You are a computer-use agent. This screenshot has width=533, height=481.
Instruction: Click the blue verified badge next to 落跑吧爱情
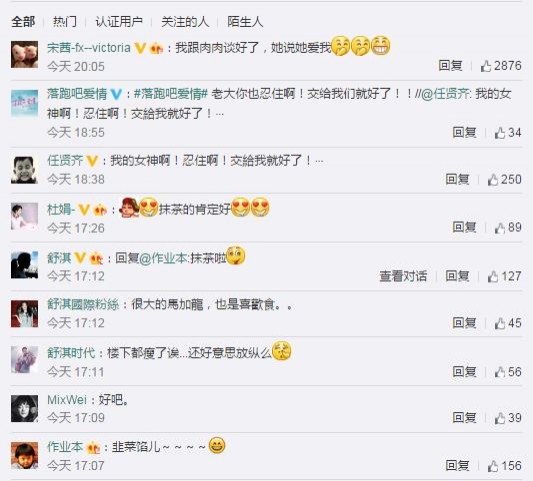[x=116, y=94]
